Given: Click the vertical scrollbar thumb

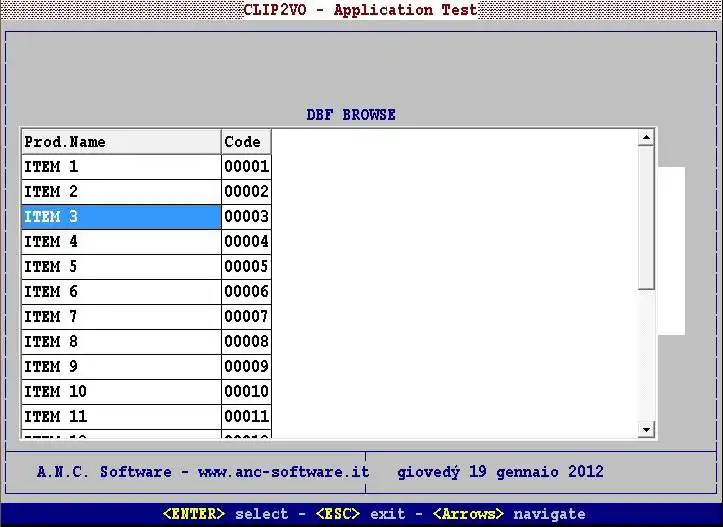Looking at the screenshot, I should 646,218.
